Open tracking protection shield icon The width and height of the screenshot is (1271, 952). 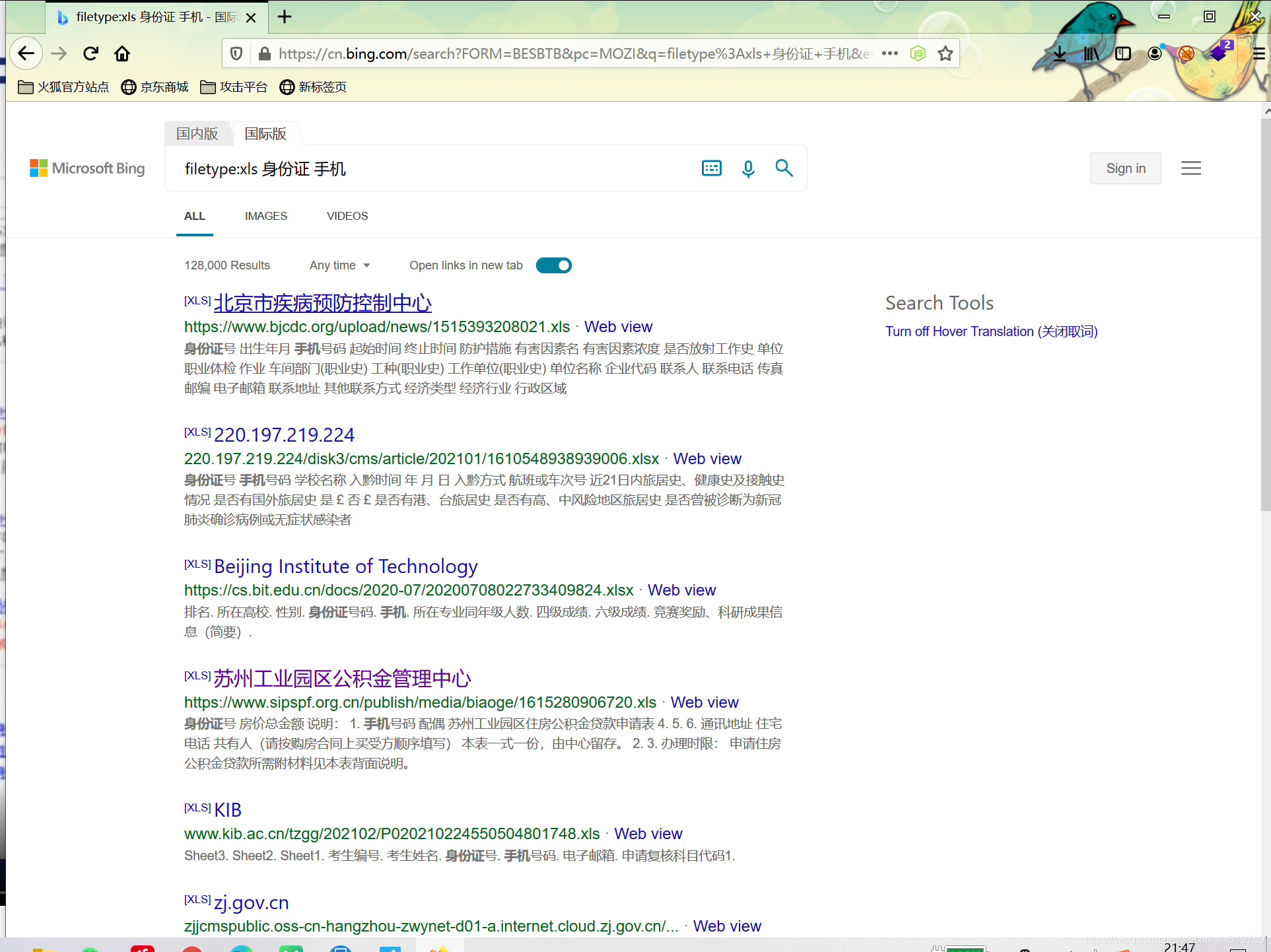click(236, 53)
